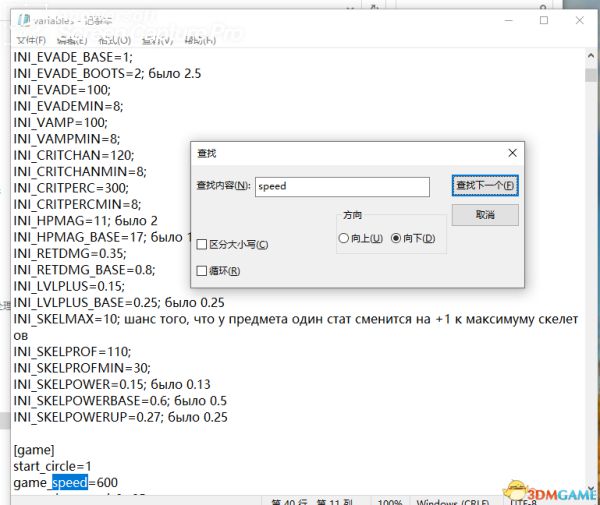Open the 文件(F) File menu
The height and width of the screenshot is (505, 600).
(31, 40)
